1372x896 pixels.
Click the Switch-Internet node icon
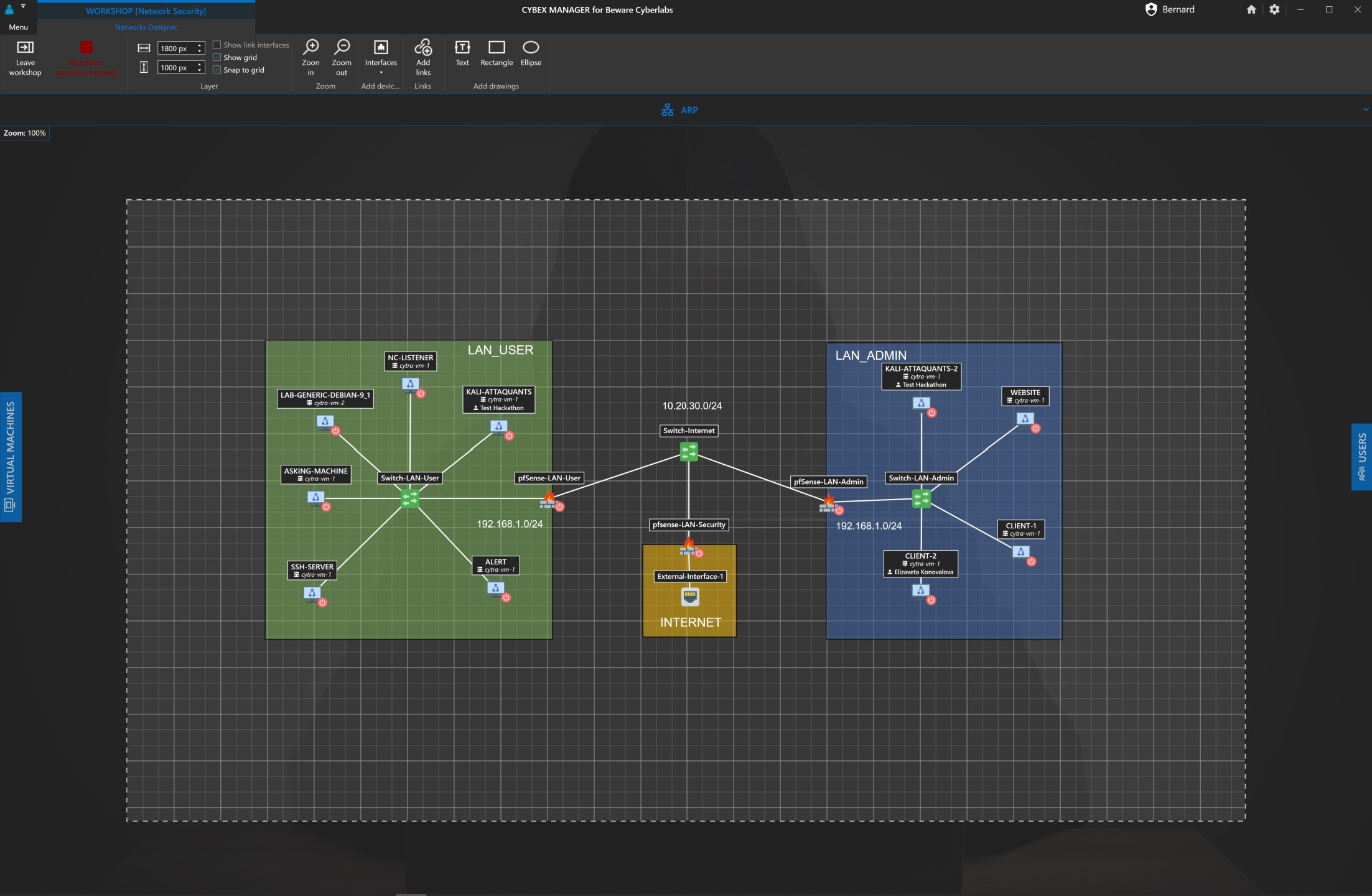[x=689, y=451]
